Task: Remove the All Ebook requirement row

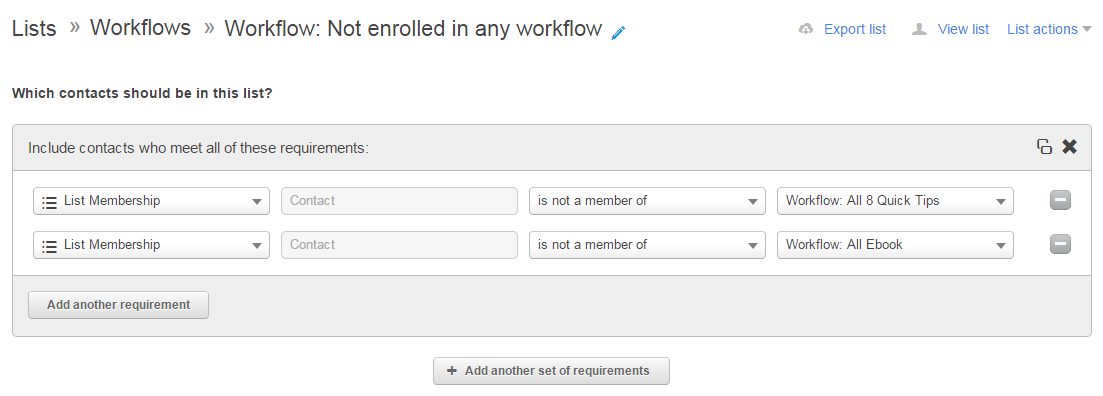Action: (1060, 244)
